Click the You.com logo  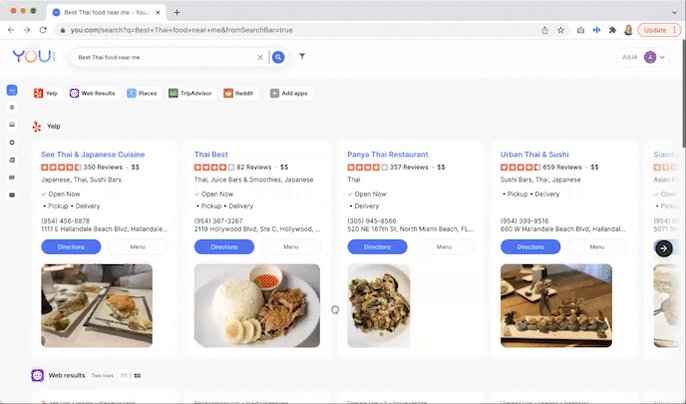click(x=33, y=56)
